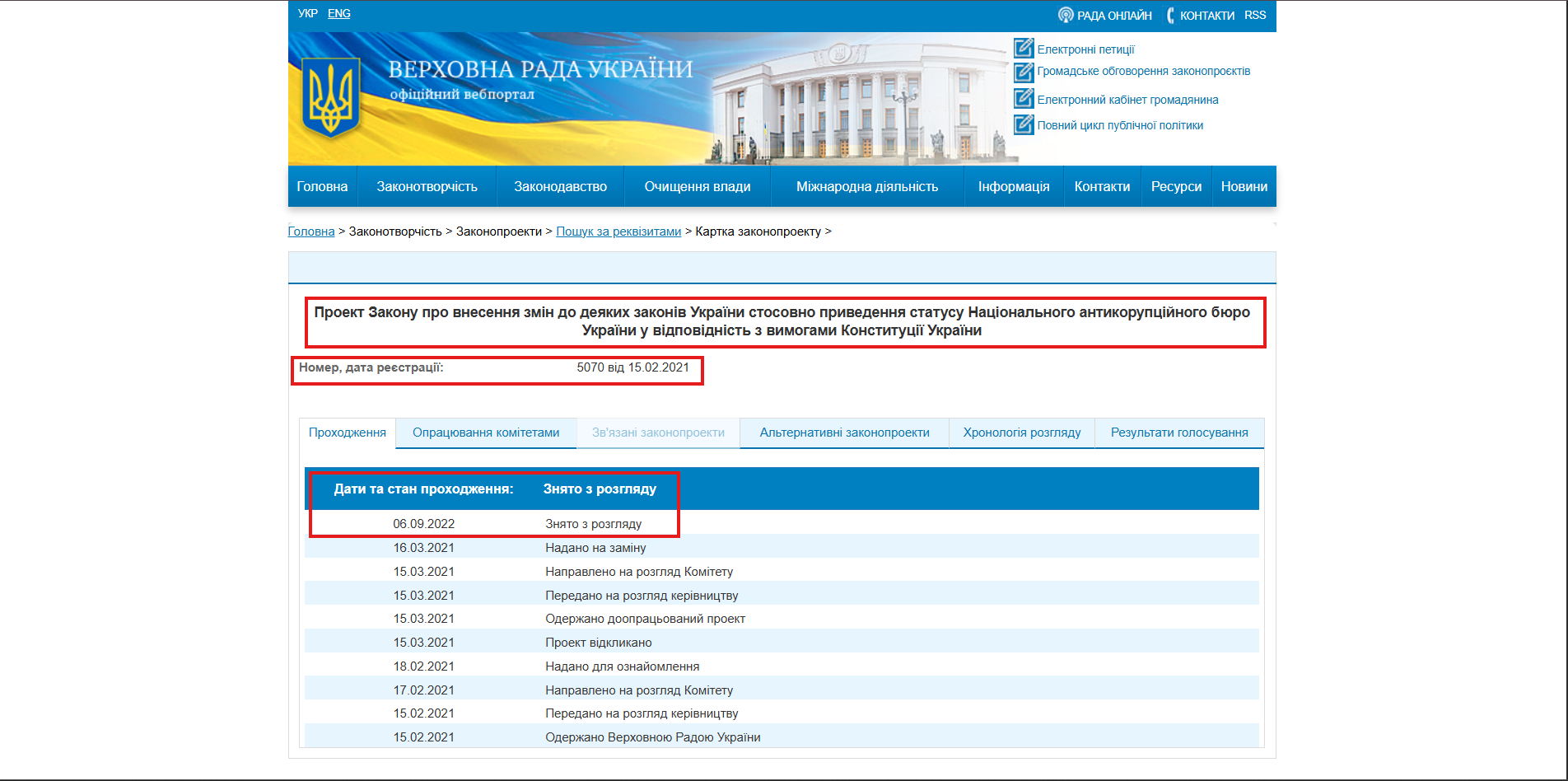Open the Міжнародна діяльність menu
Viewport: 1568px width, 781px height.
[x=867, y=186]
